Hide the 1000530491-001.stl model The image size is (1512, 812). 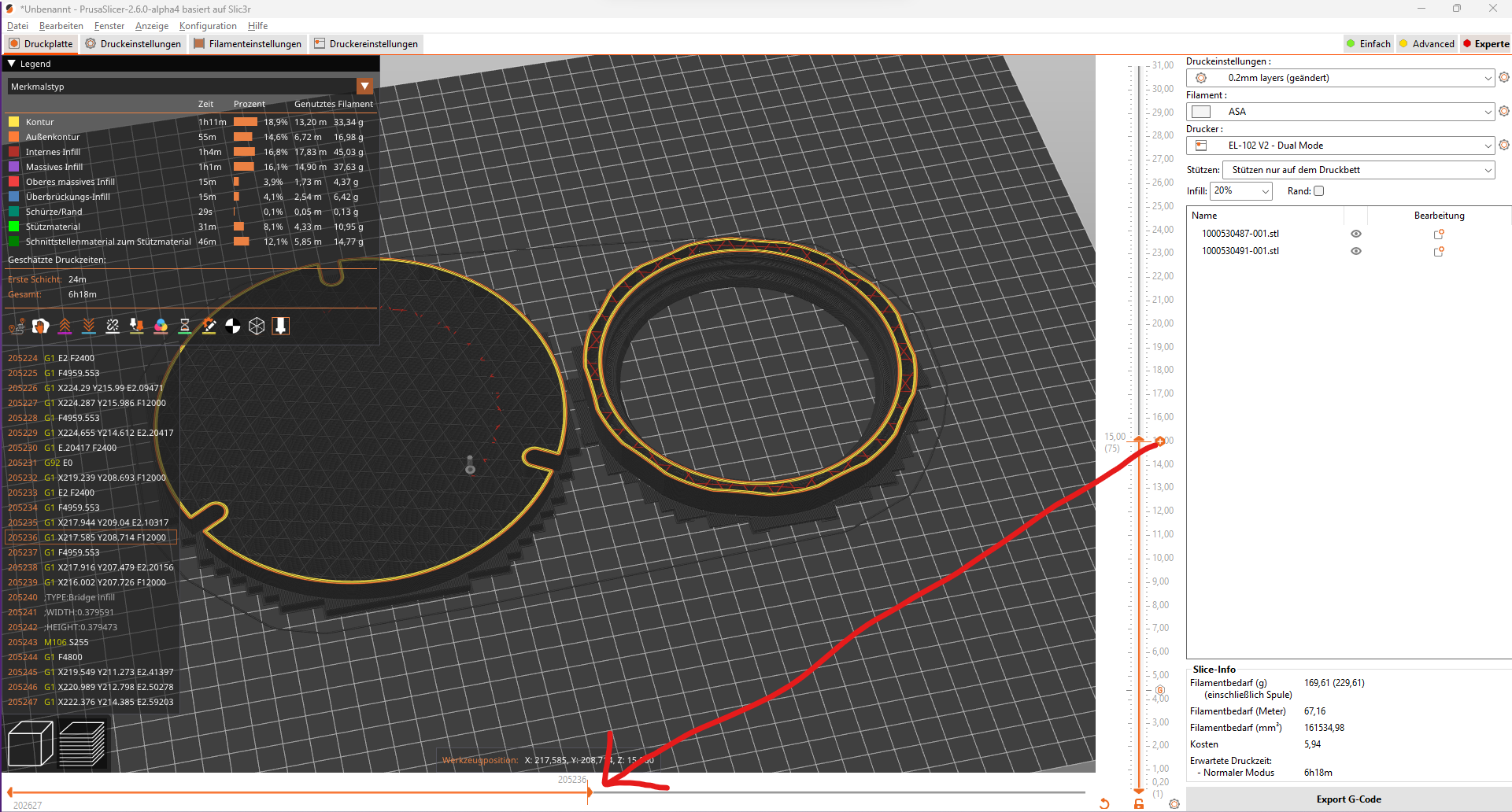coord(1356,251)
